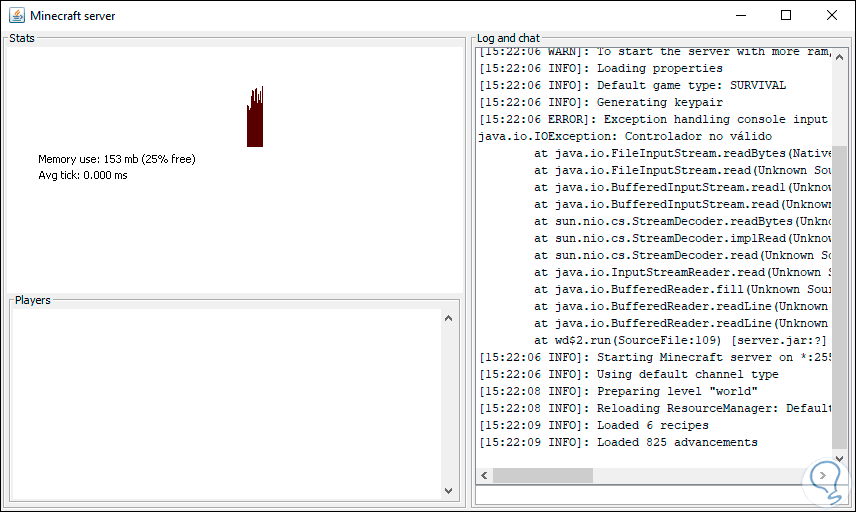
Task: Maximize the Minecraft server window
Action: (786, 15)
